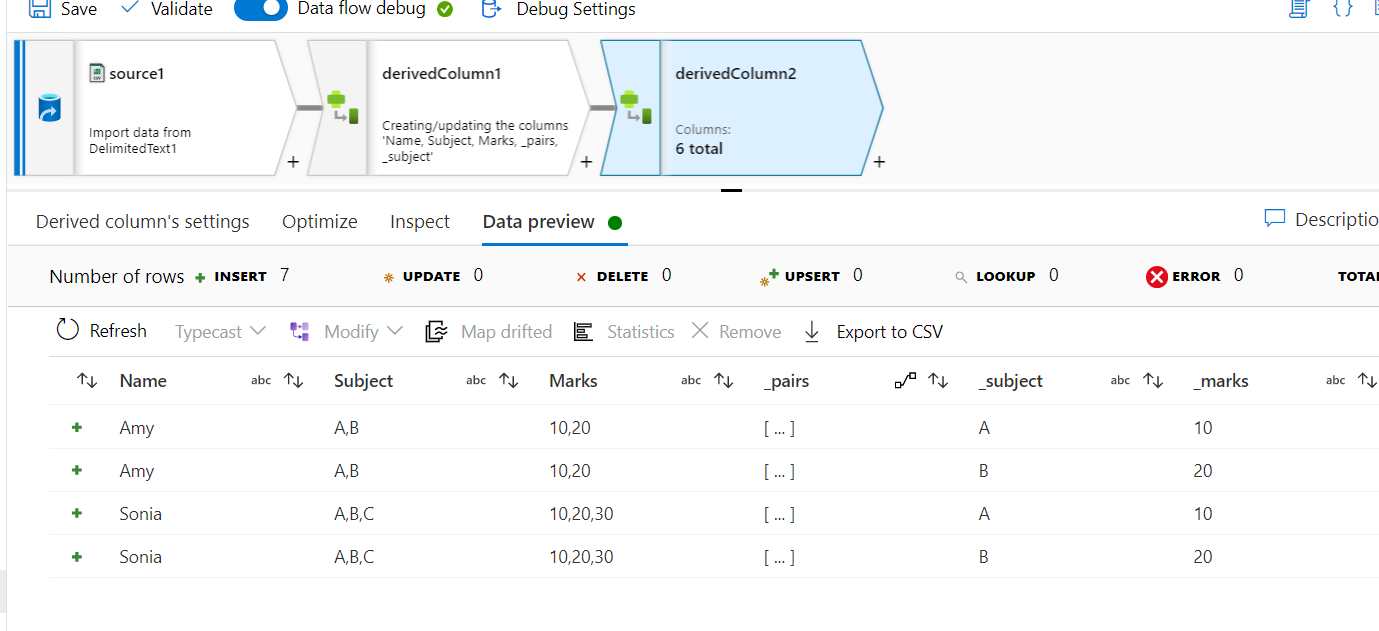This screenshot has height=631, width=1379.
Task: Open the Modify dropdown menu
Action: coord(346,332)
